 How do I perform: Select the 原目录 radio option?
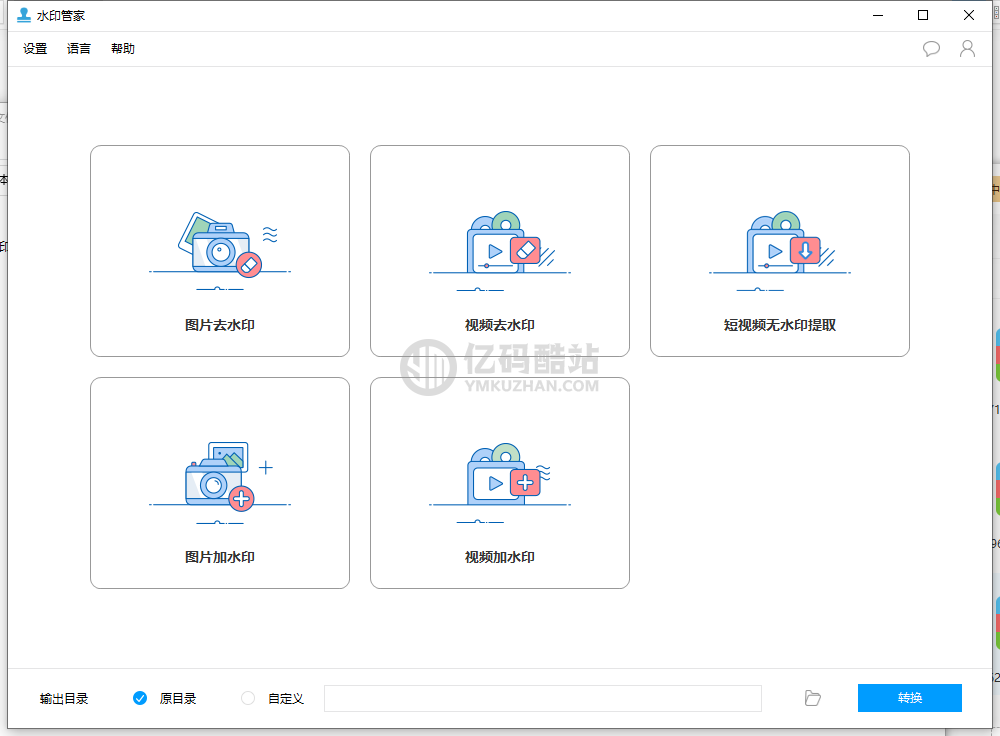coord(140,698)
